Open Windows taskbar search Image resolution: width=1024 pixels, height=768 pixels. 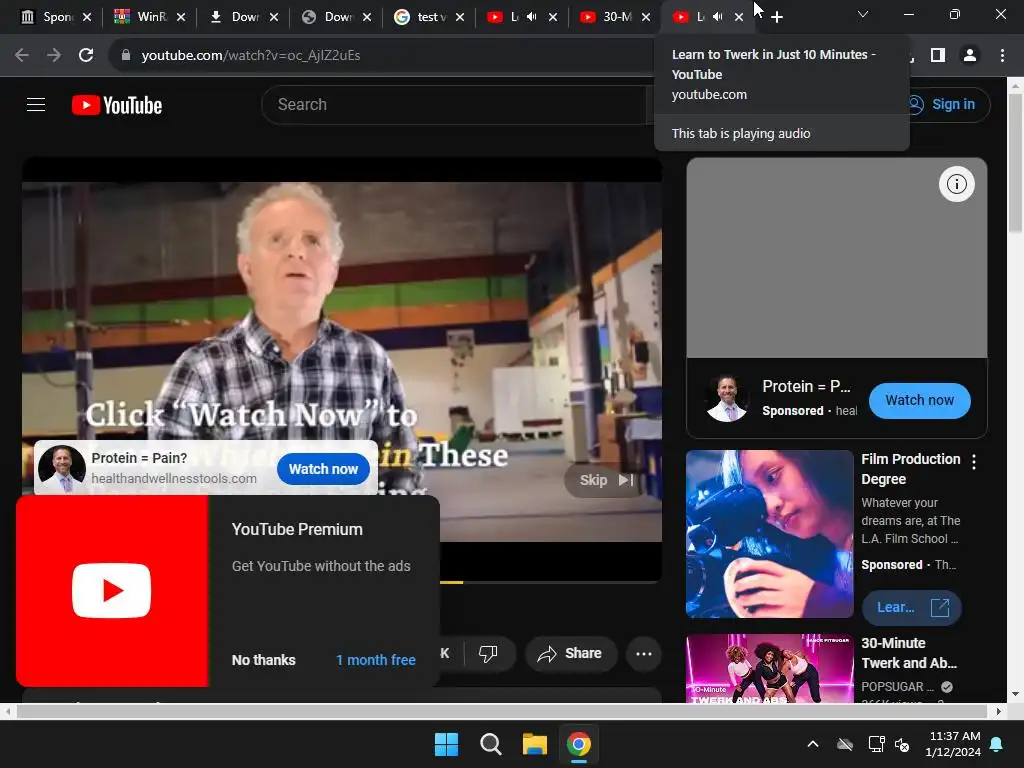[x=490, y=744]
